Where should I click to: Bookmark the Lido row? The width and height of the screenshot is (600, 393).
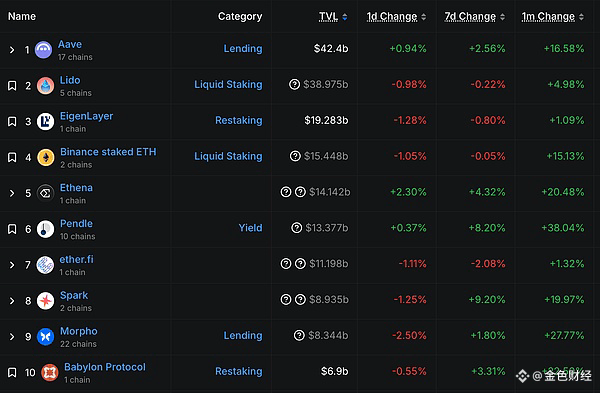click(12, 86)
